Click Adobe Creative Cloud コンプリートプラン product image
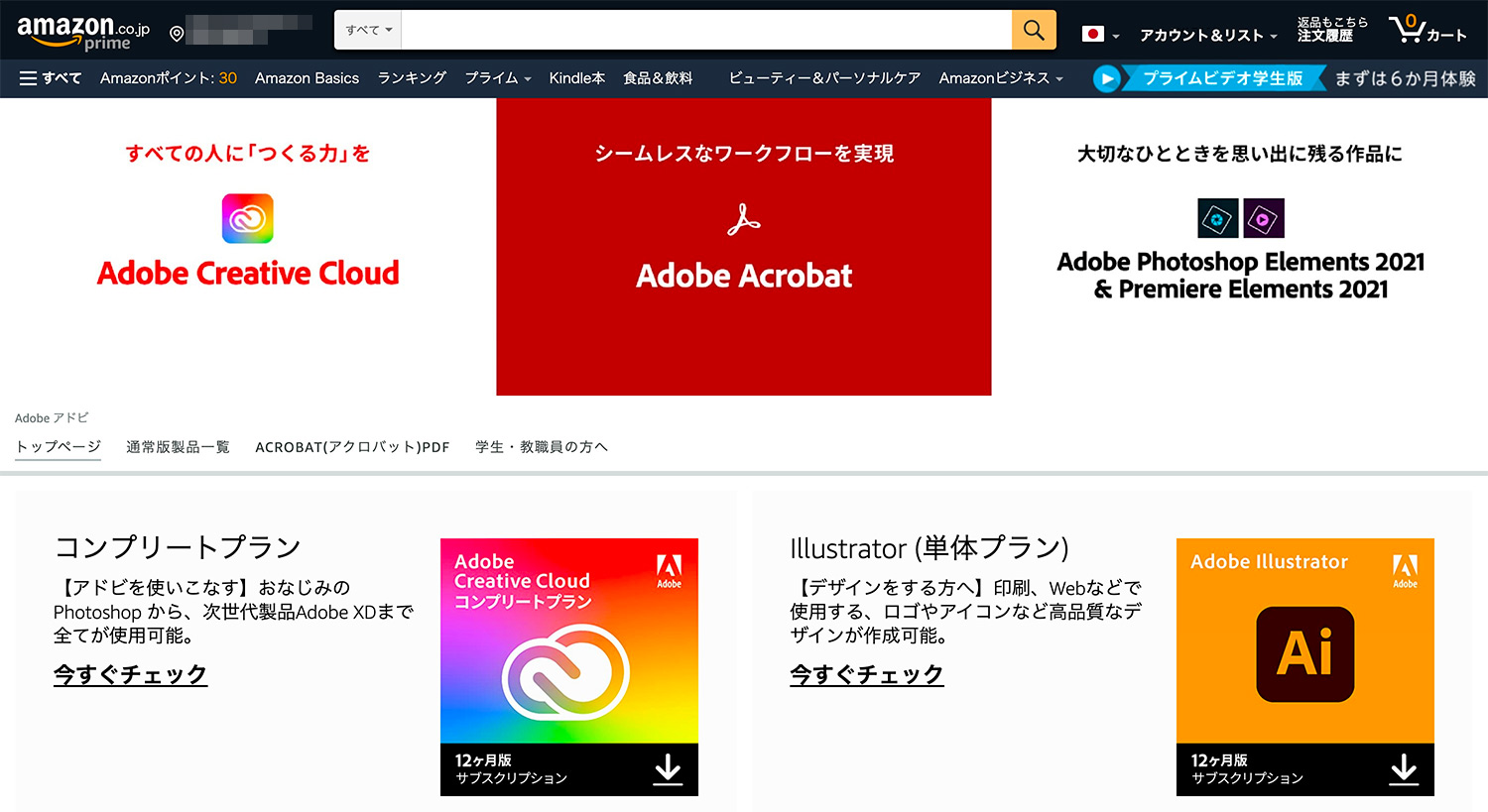Image resolution: width=1488 pixels, height=812 pixels. click(x=569, y=666)
